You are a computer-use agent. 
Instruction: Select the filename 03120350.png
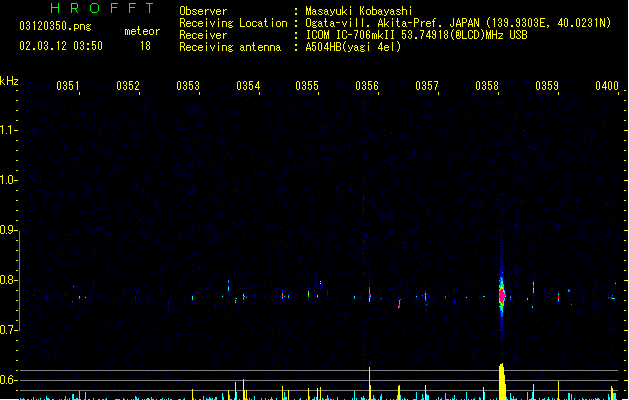[x=55, y=26]
